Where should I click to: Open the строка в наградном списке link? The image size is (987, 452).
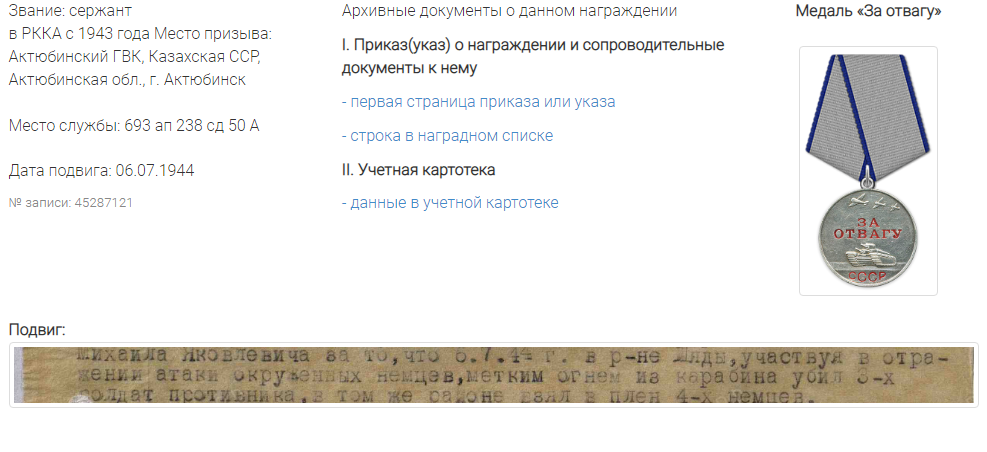(447, 136)
